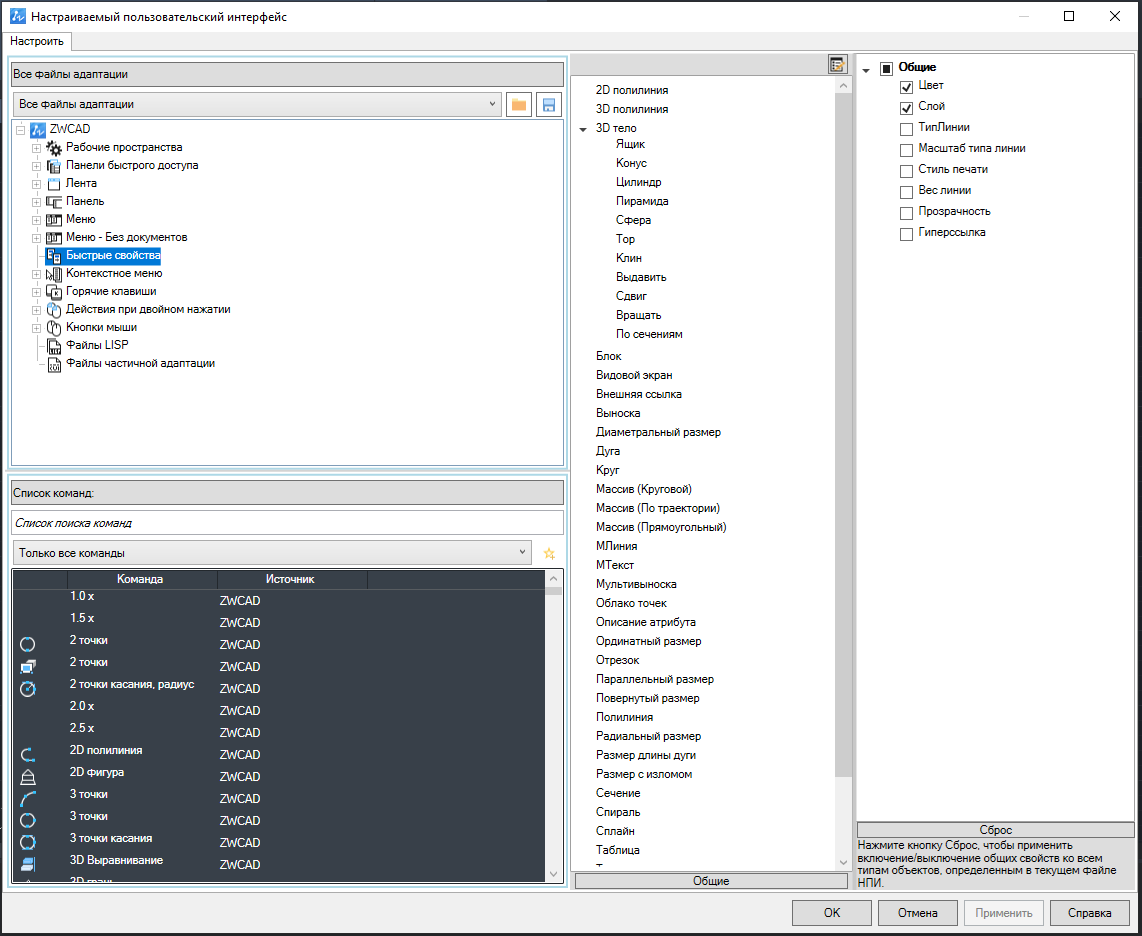1142x936 pixels.
Task: Click the Отмена button
Action: pos(918,913)
